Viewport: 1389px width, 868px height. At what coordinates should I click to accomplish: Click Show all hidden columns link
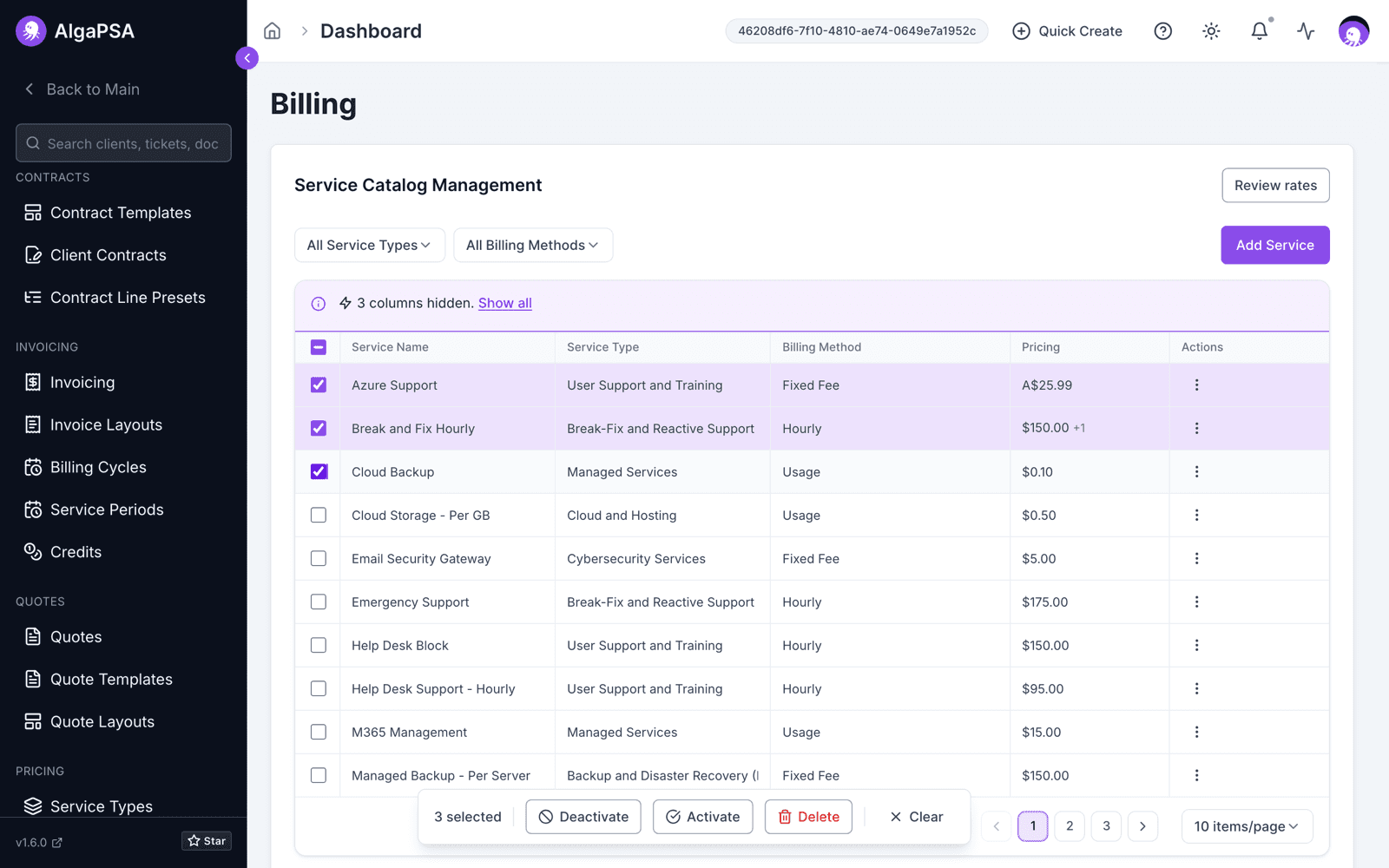[x=505, y=304]
